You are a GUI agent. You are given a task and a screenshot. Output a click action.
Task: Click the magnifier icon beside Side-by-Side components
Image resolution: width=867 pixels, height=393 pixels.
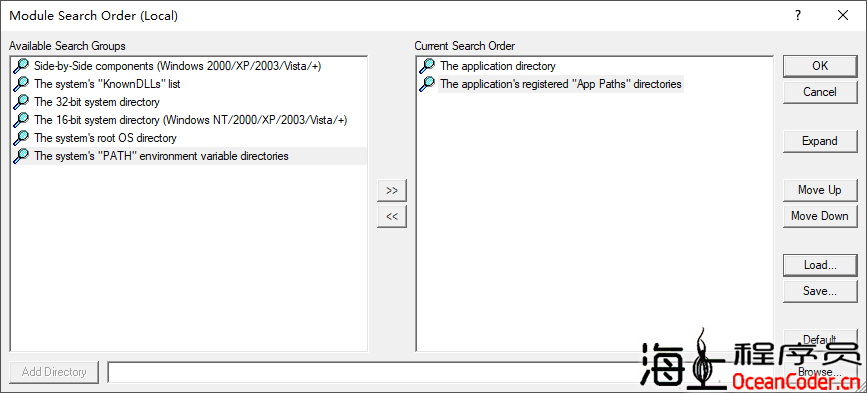point(21,66)
